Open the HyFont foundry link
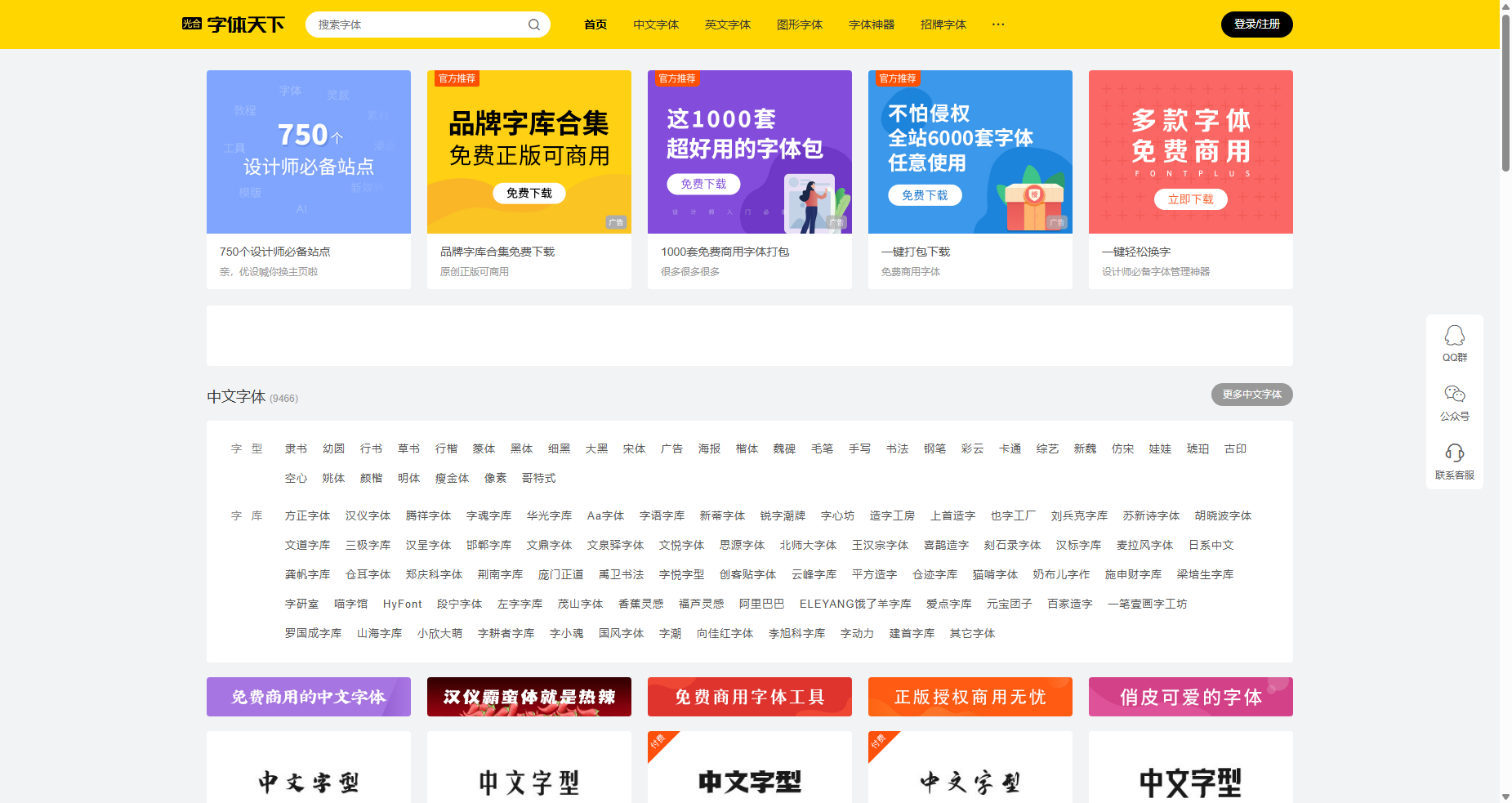 click(x=403, y=604)
